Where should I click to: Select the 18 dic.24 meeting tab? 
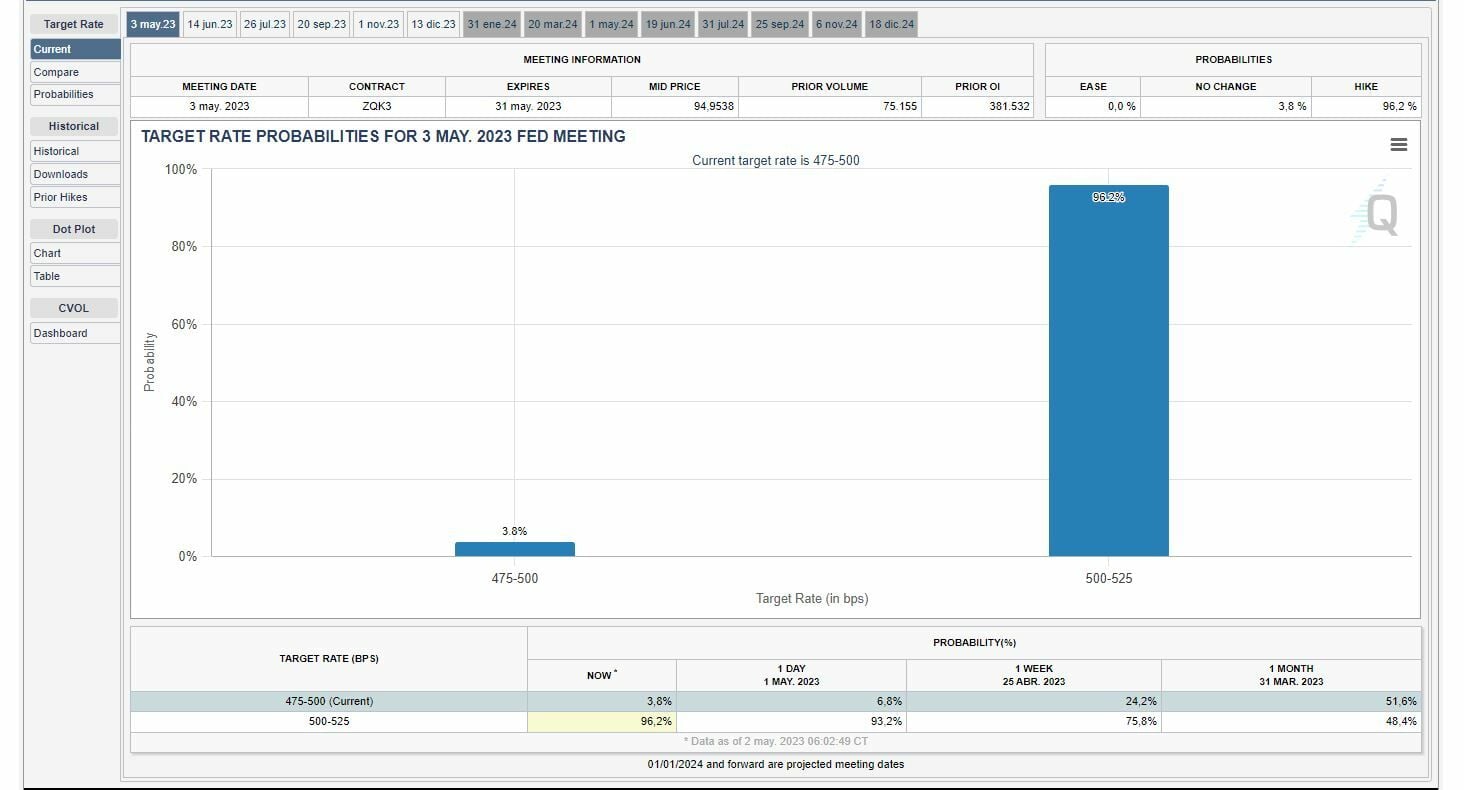(891, 24)
